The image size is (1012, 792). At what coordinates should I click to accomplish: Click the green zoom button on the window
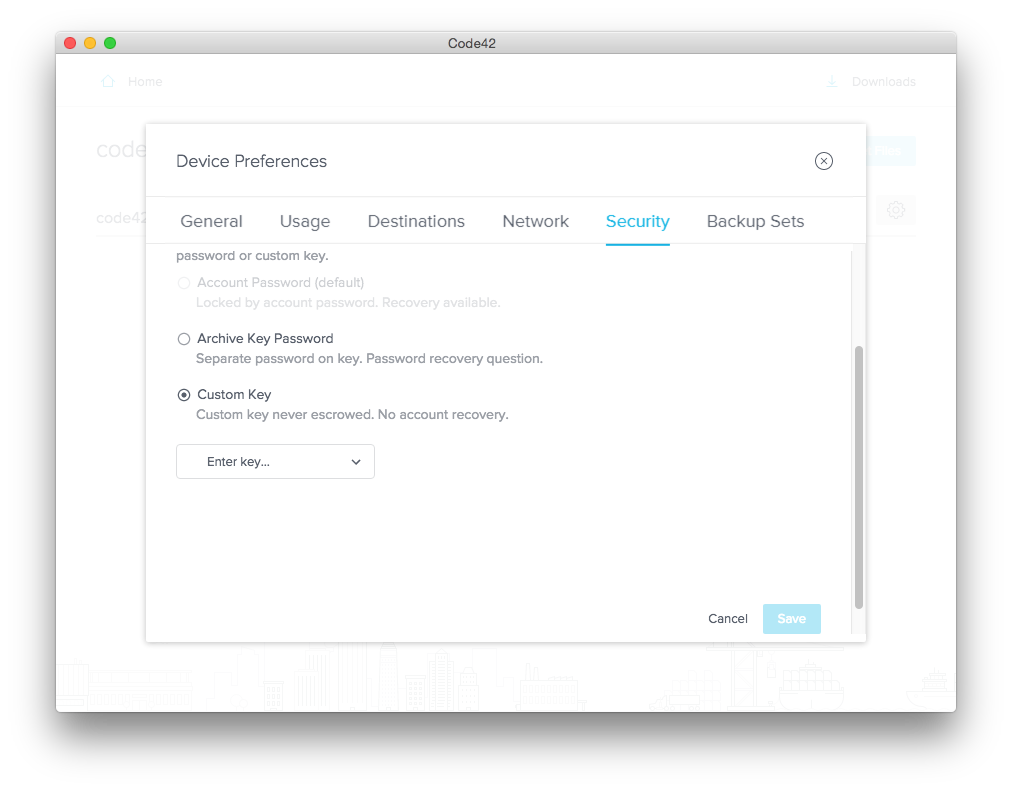point(110,43)
